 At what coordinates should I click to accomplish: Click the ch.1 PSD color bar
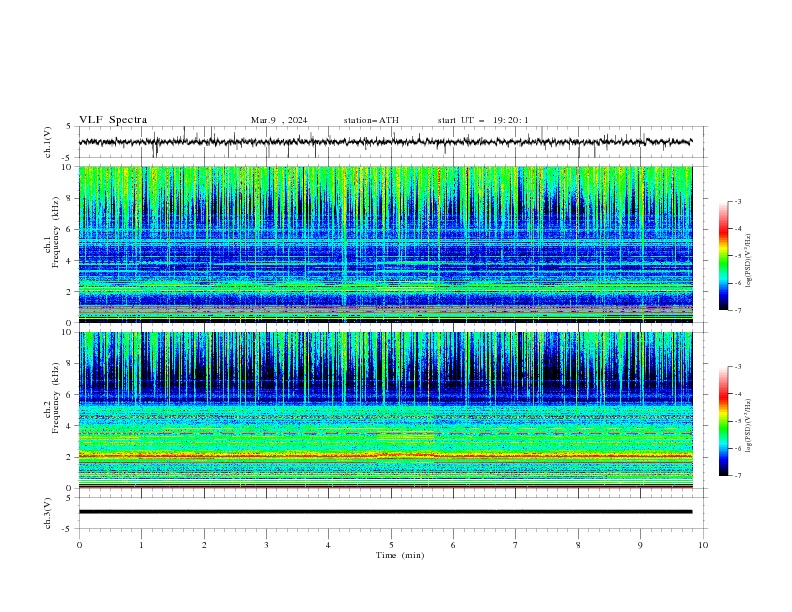[x=723, y=256]
